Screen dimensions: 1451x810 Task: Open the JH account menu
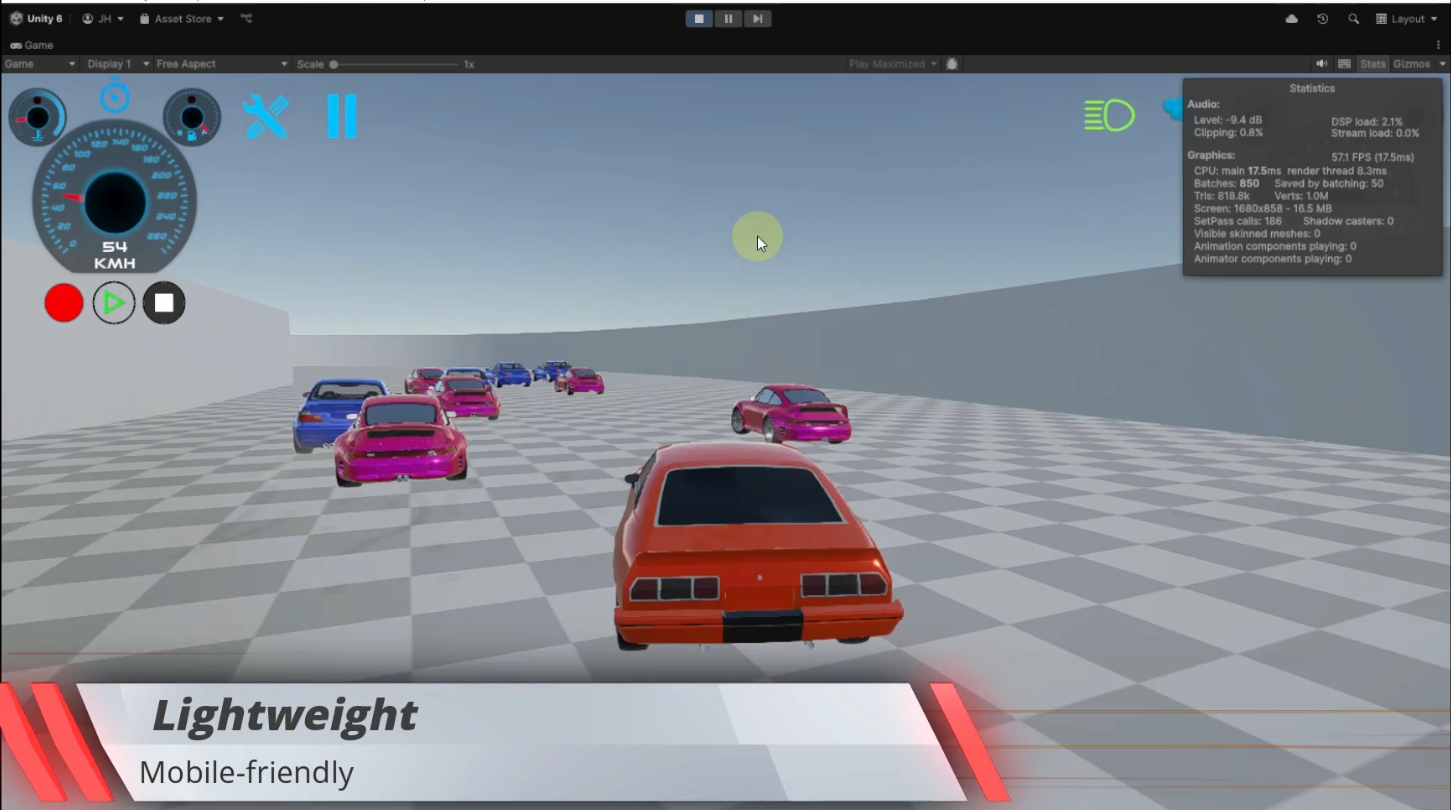point(101,18)
